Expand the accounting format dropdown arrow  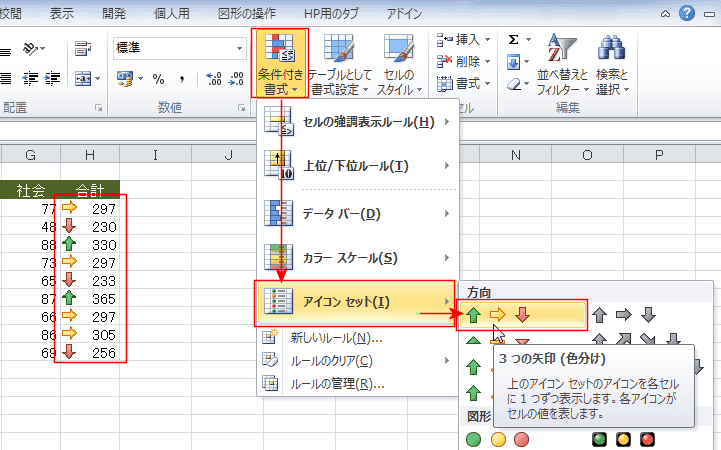tap(140, 79)
